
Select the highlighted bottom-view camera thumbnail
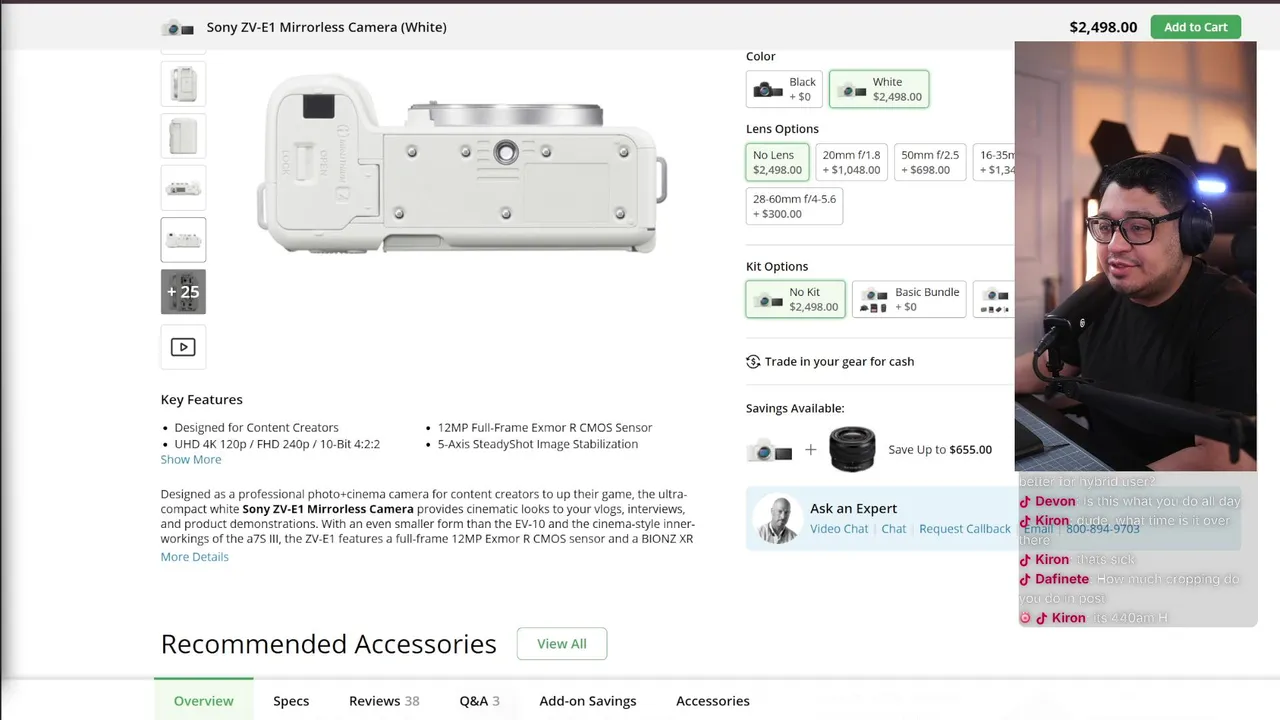183,240
